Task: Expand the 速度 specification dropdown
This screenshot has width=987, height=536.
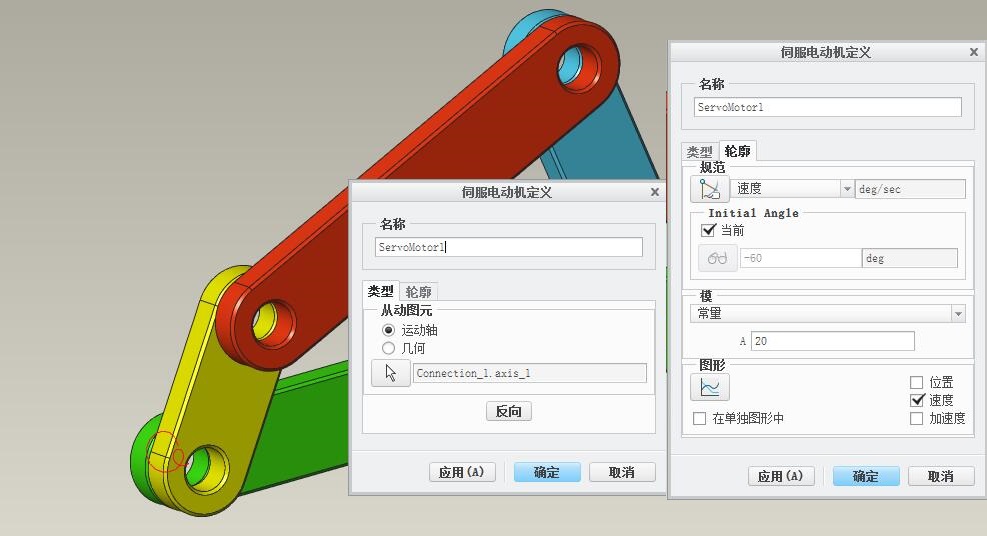Action: [847, 189]
